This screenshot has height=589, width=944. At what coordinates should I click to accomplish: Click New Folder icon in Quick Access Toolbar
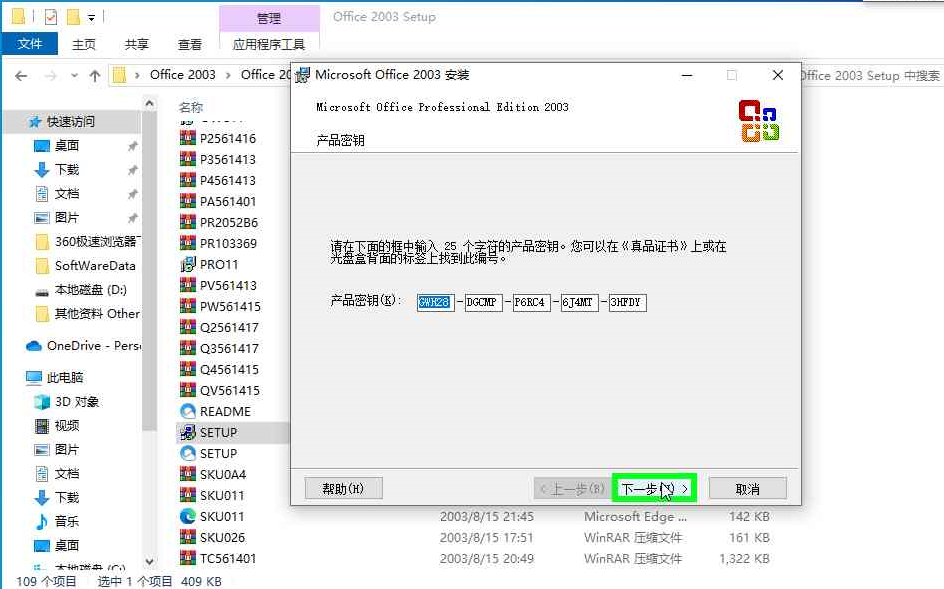click(x=73, y=17)
